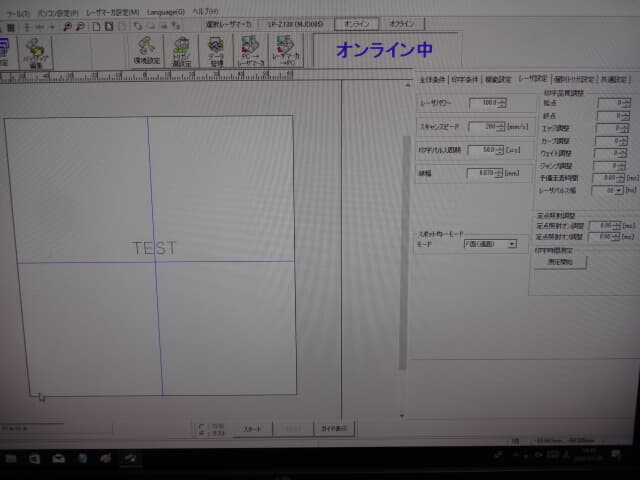This screenshot has height=480, width=640.
Task: Switch to the 全体条件 tab
Action: pyautogui.click(x=431, y=79)
